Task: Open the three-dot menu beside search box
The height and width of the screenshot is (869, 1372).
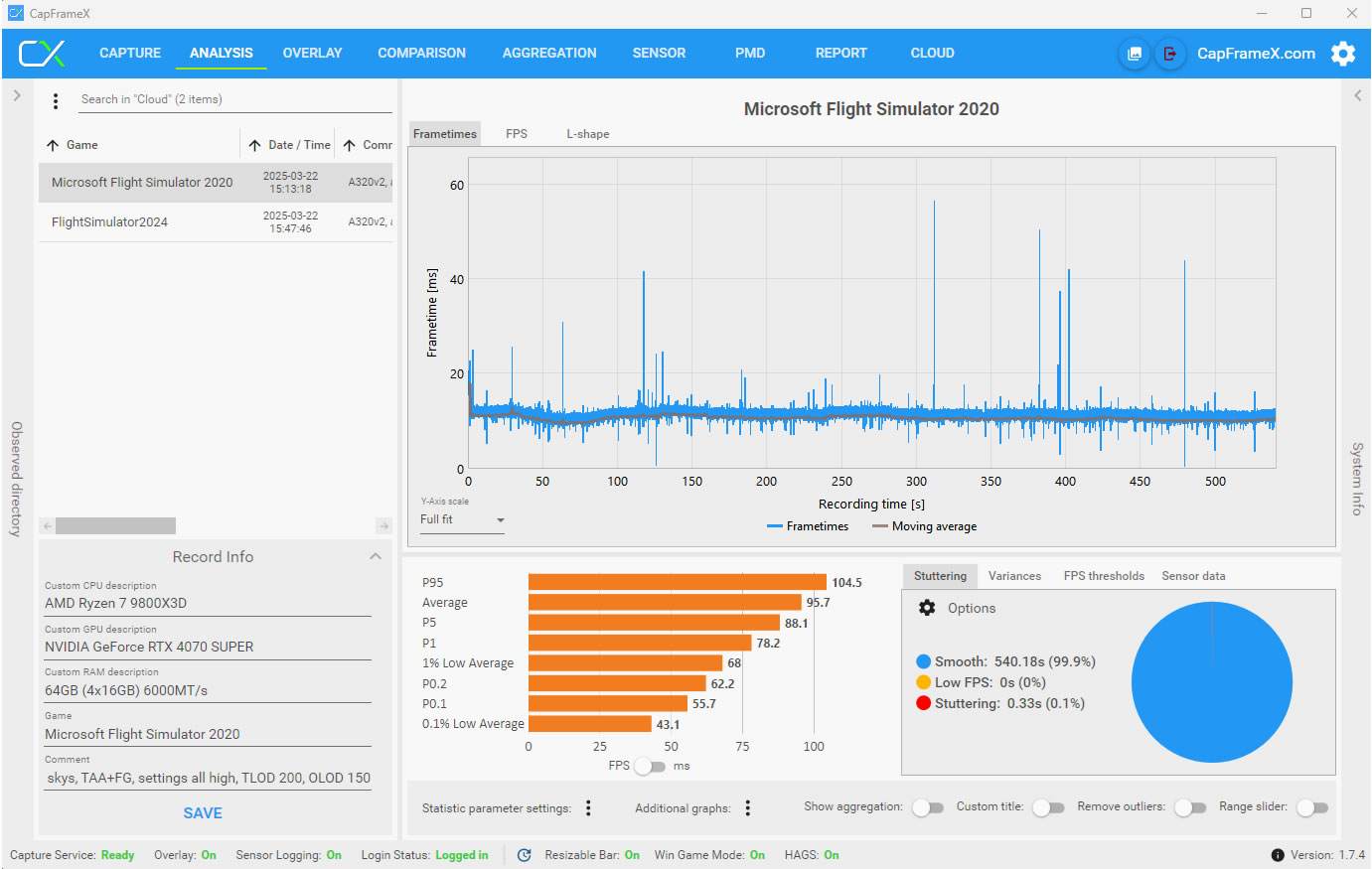Action: (56, 100)
